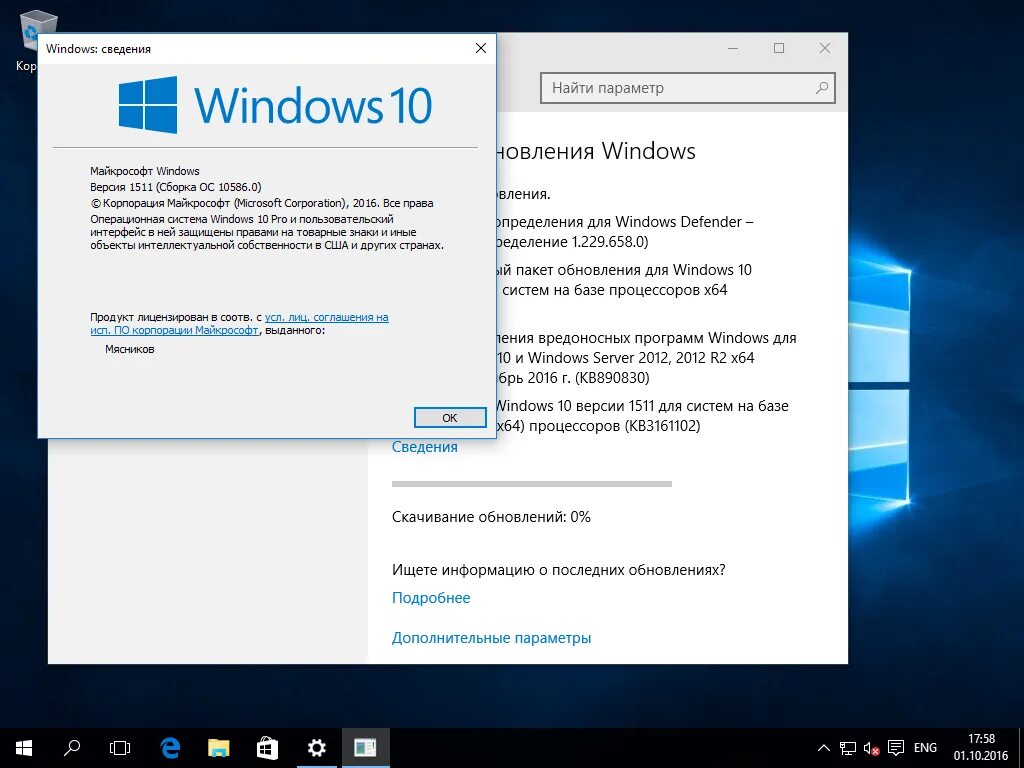1024x768 pixels.
Task: Click the licensee name 'Мясников'
Action: click(130, 349)
